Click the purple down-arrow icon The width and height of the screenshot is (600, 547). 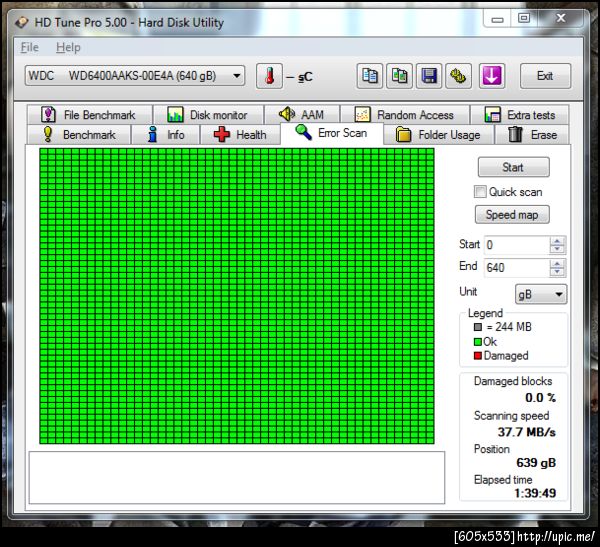point(492,76)
